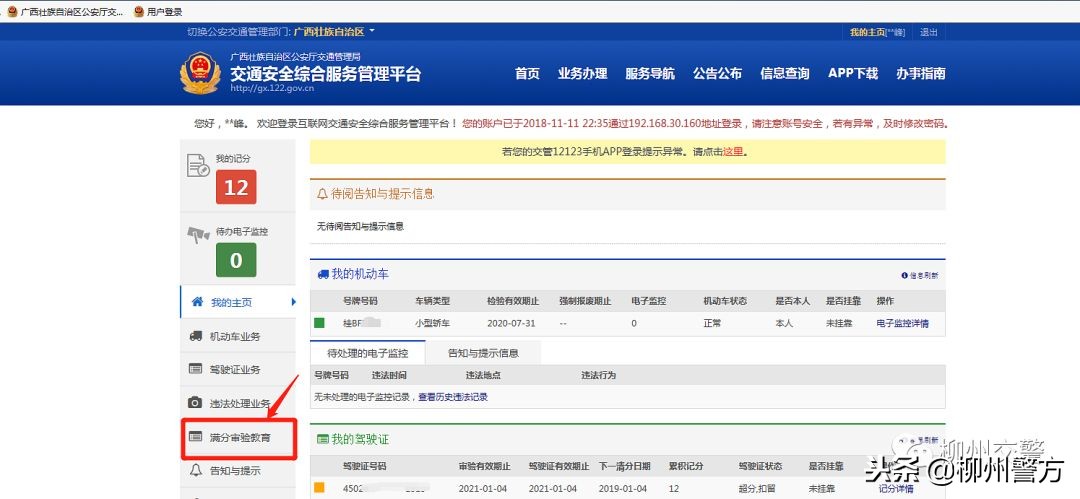Open 信息查询 in top navigation
Viewport: 1080px width, 499px height.
pos(785,74)
